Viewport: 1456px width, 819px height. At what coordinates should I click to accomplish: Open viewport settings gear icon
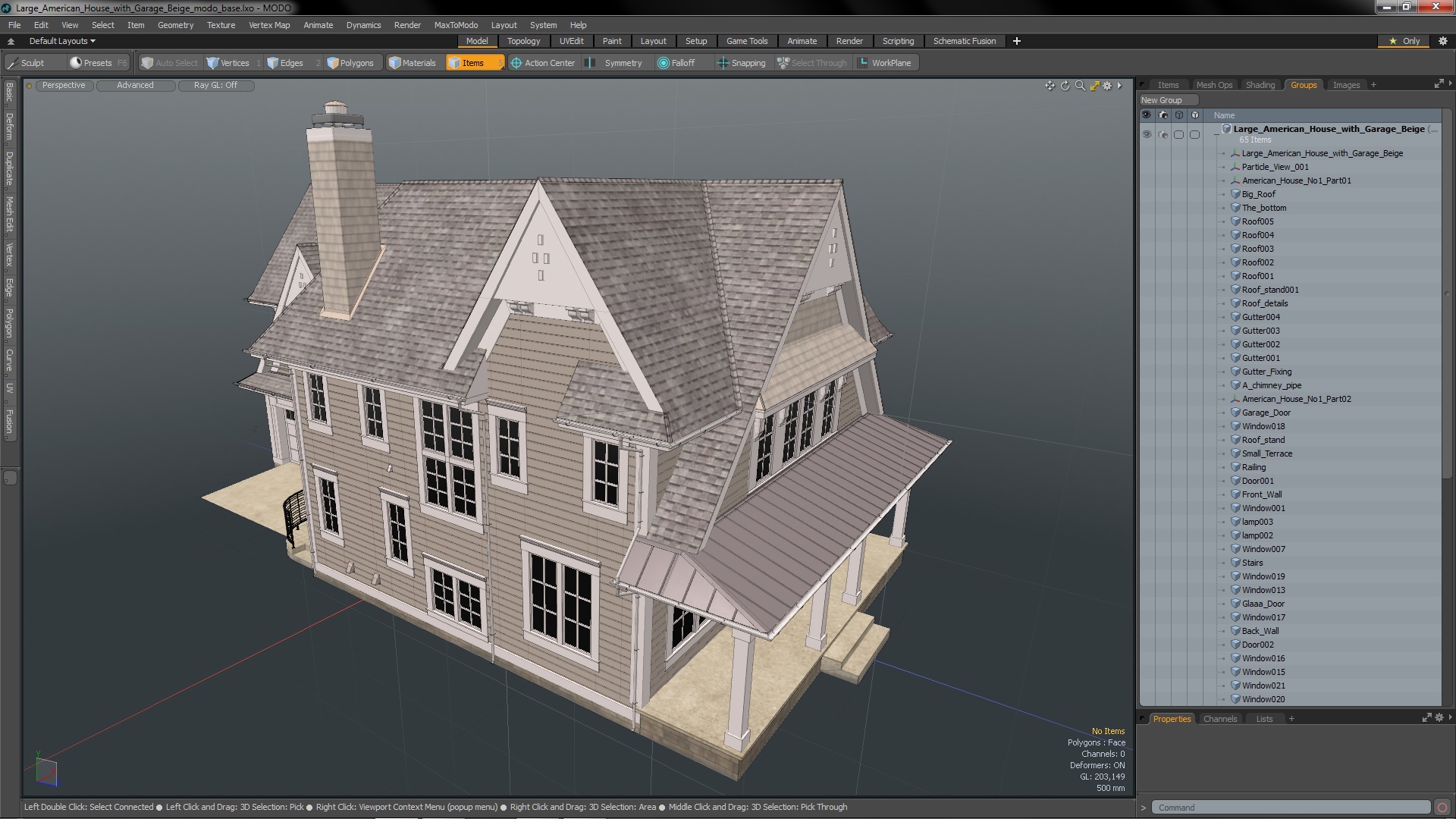pyautogui.click(x=1107, y=86)
